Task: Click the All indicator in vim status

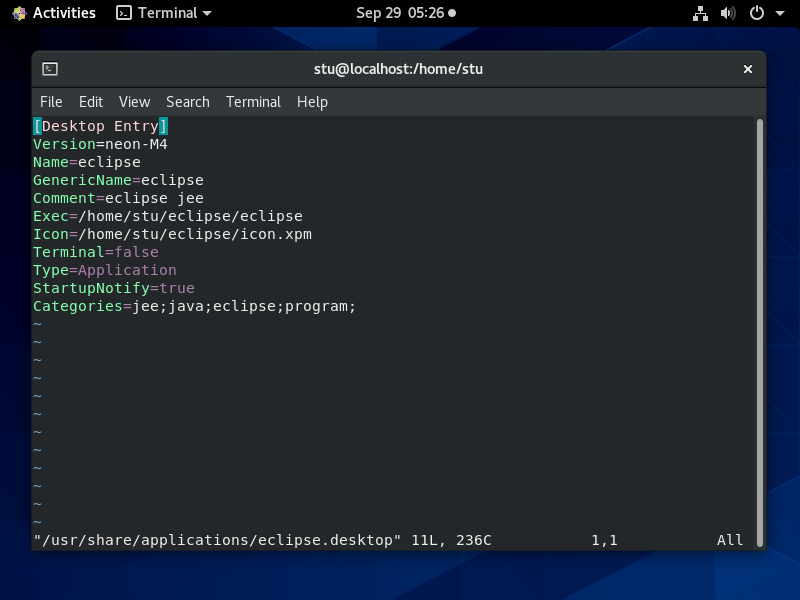Action: [730, 540]
